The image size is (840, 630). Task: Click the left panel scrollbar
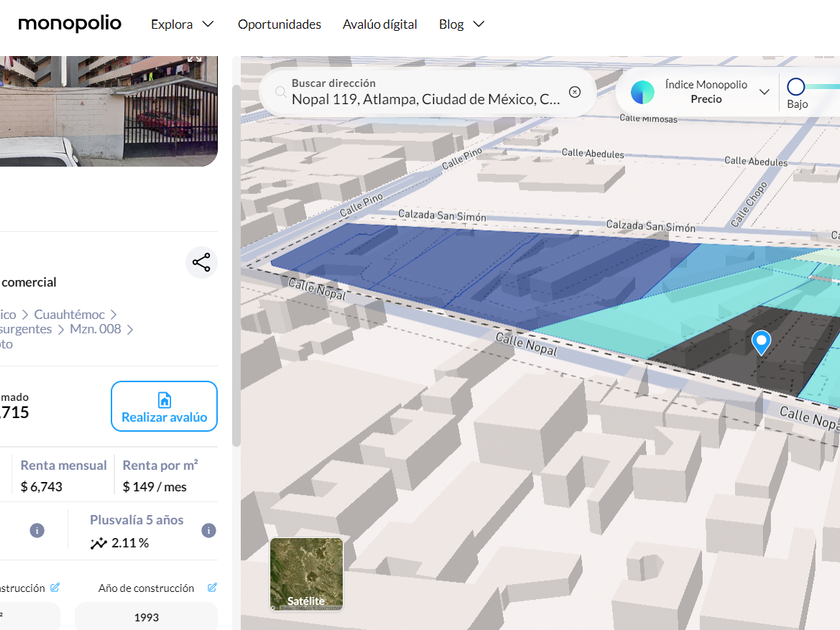[x=236, y=265]
